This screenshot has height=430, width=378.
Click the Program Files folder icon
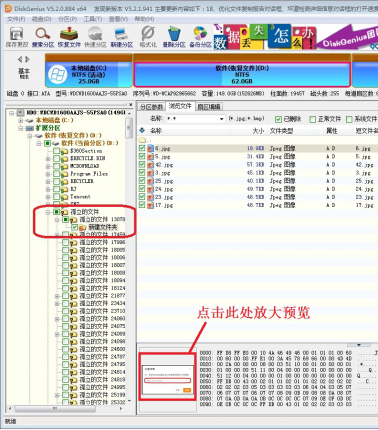pos(65,174)
